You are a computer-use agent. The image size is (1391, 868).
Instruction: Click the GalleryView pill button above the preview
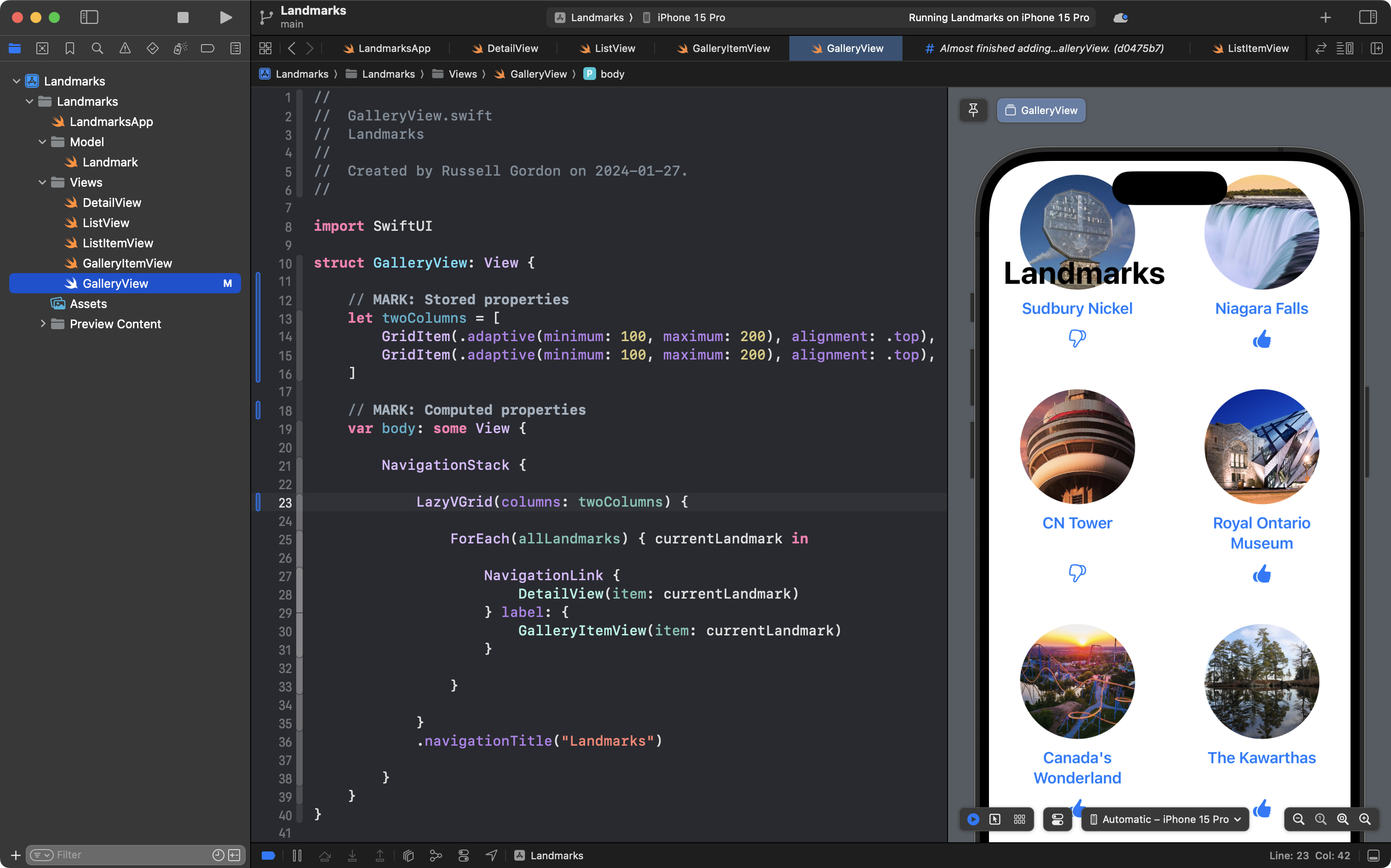tap(1040, 109)
